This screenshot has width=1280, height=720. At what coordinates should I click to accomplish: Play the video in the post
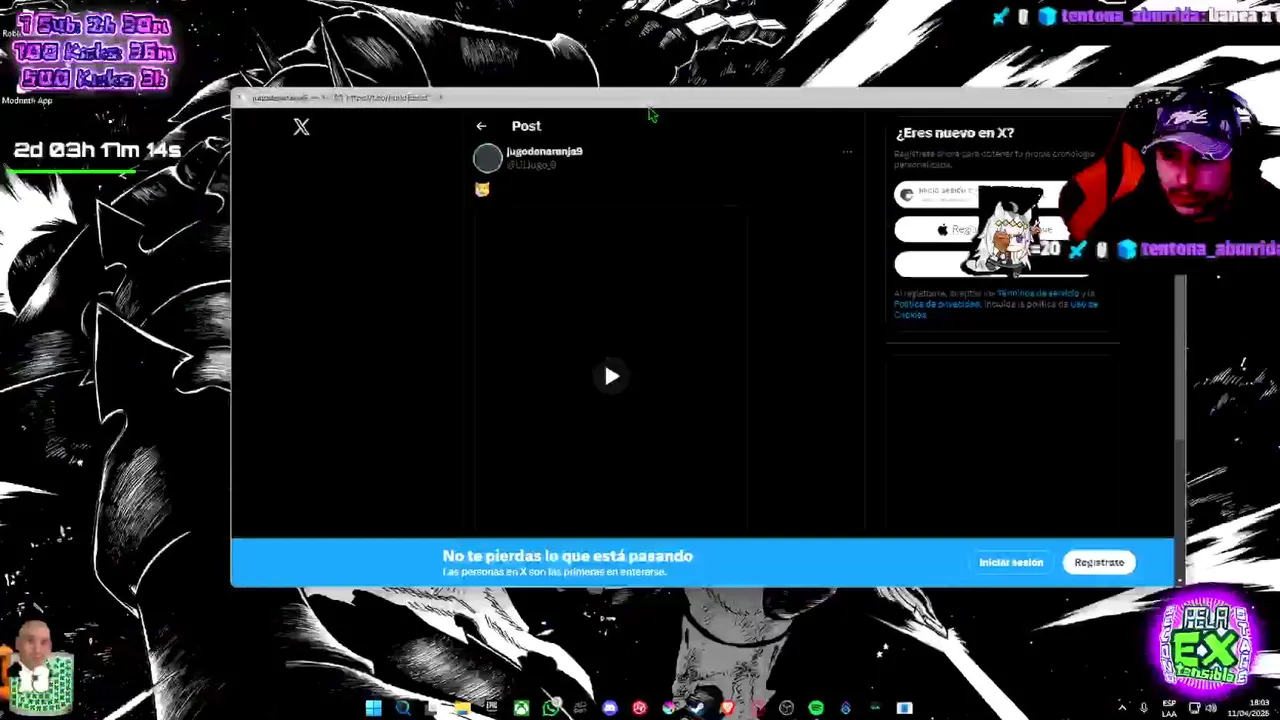point(611,376)
